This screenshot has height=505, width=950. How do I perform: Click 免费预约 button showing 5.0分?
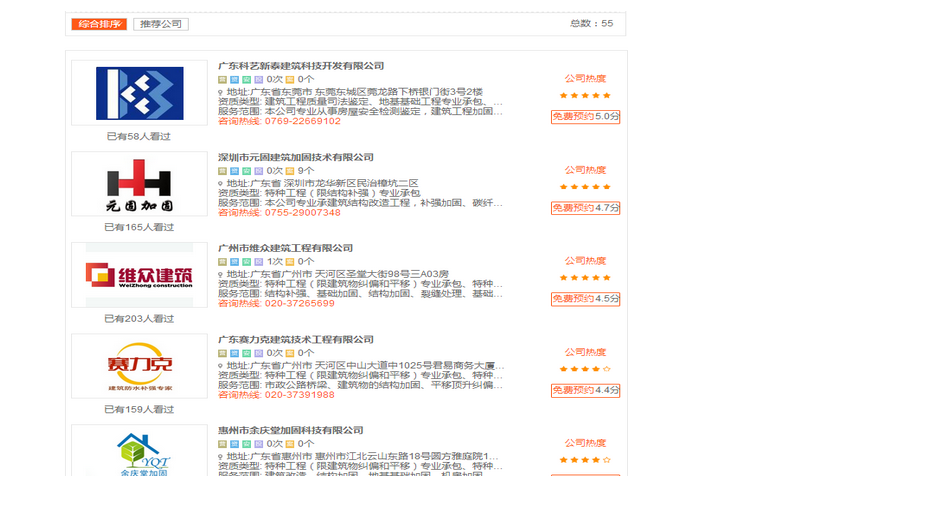(585, 117)
